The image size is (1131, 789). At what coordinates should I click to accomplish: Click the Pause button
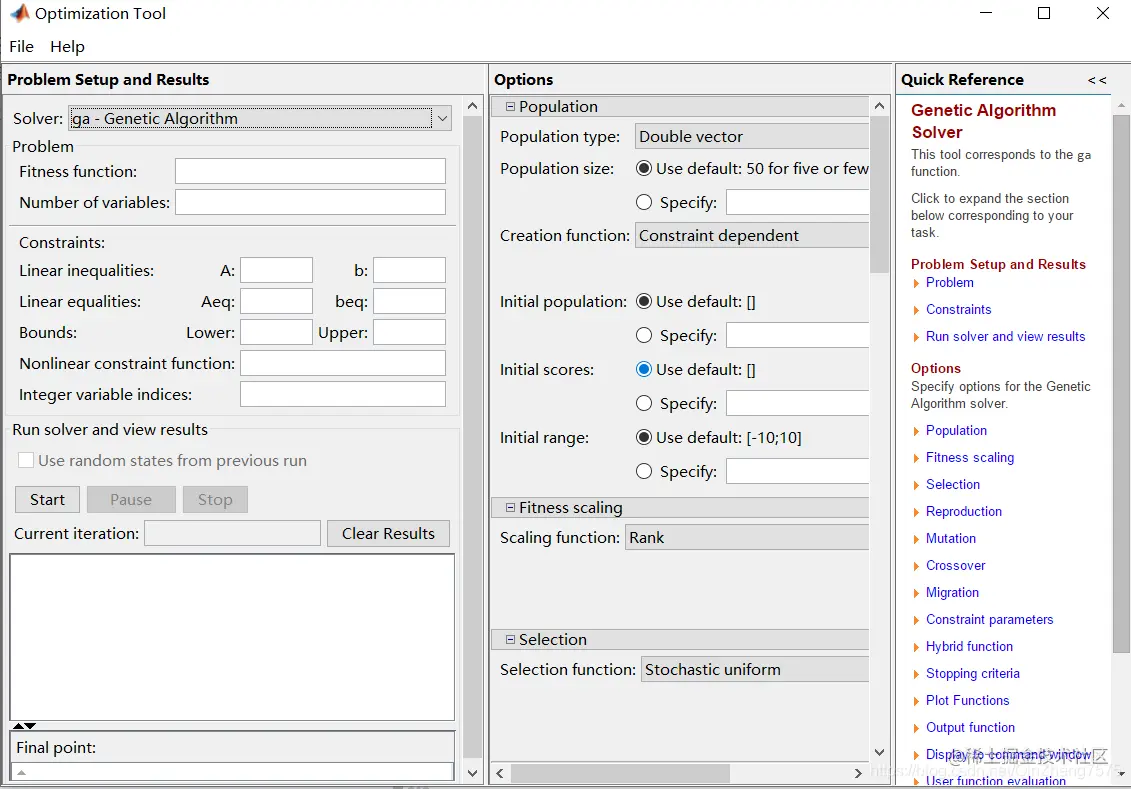(131, 499)
